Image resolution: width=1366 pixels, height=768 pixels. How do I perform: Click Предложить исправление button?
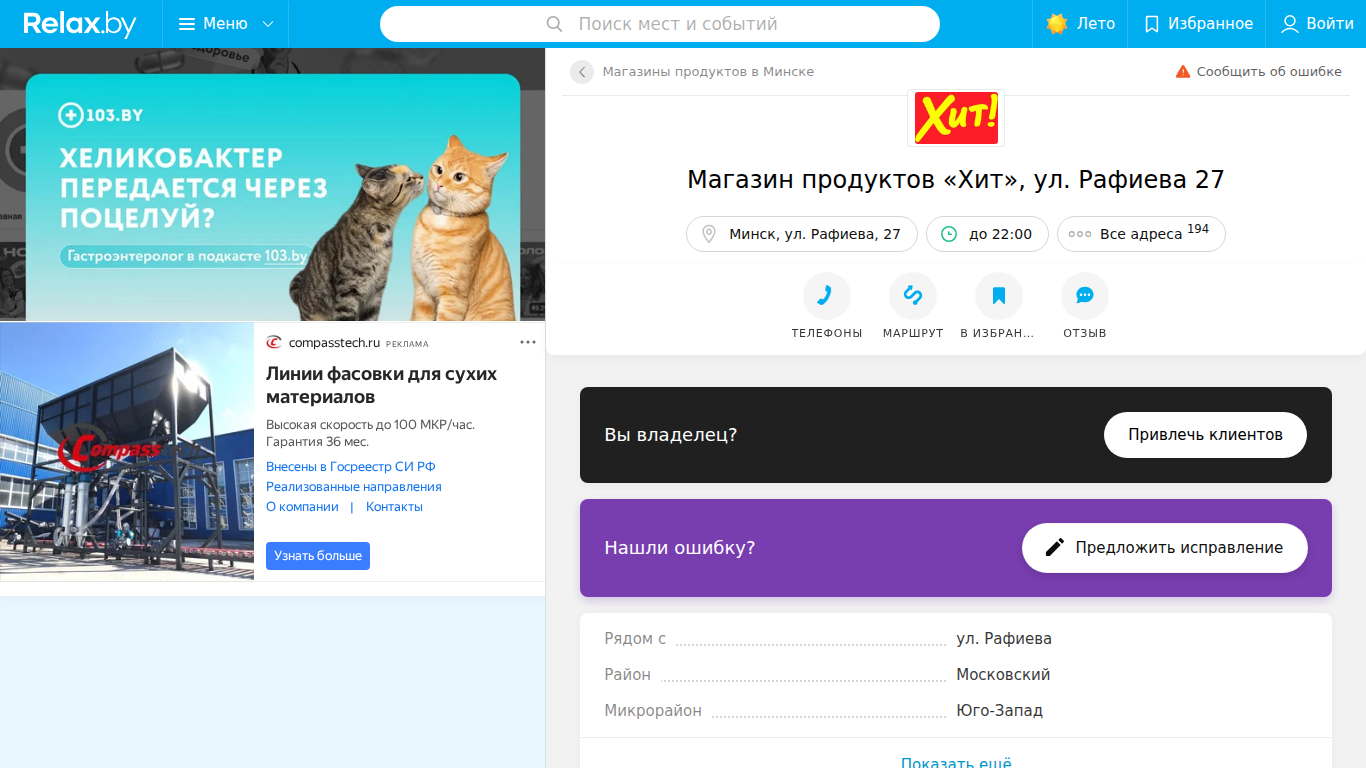[x=1164, y=548]
